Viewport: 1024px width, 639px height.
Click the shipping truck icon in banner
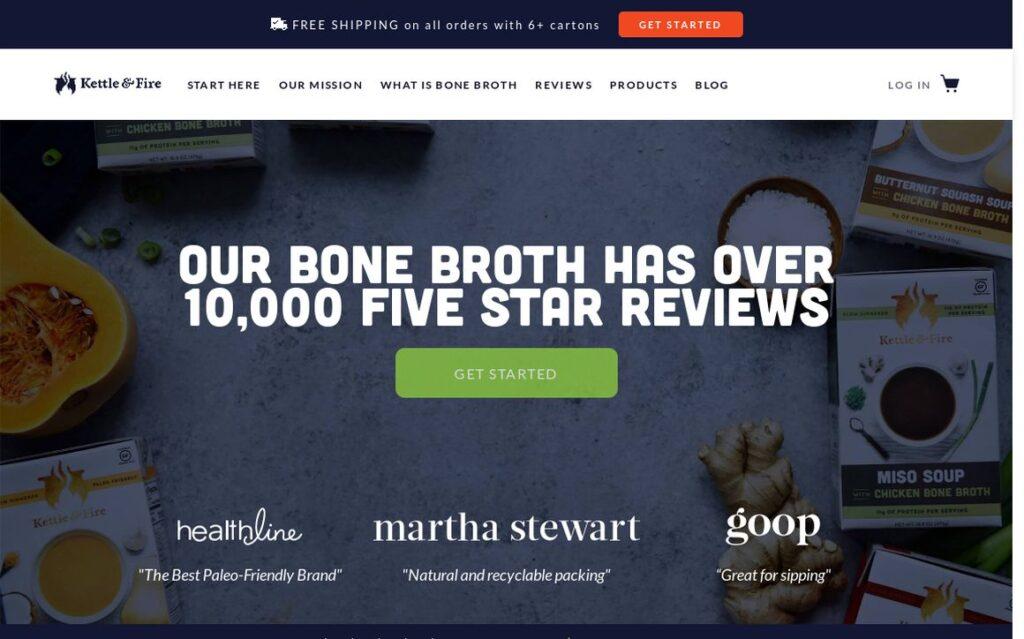click(x=279, y=24)
